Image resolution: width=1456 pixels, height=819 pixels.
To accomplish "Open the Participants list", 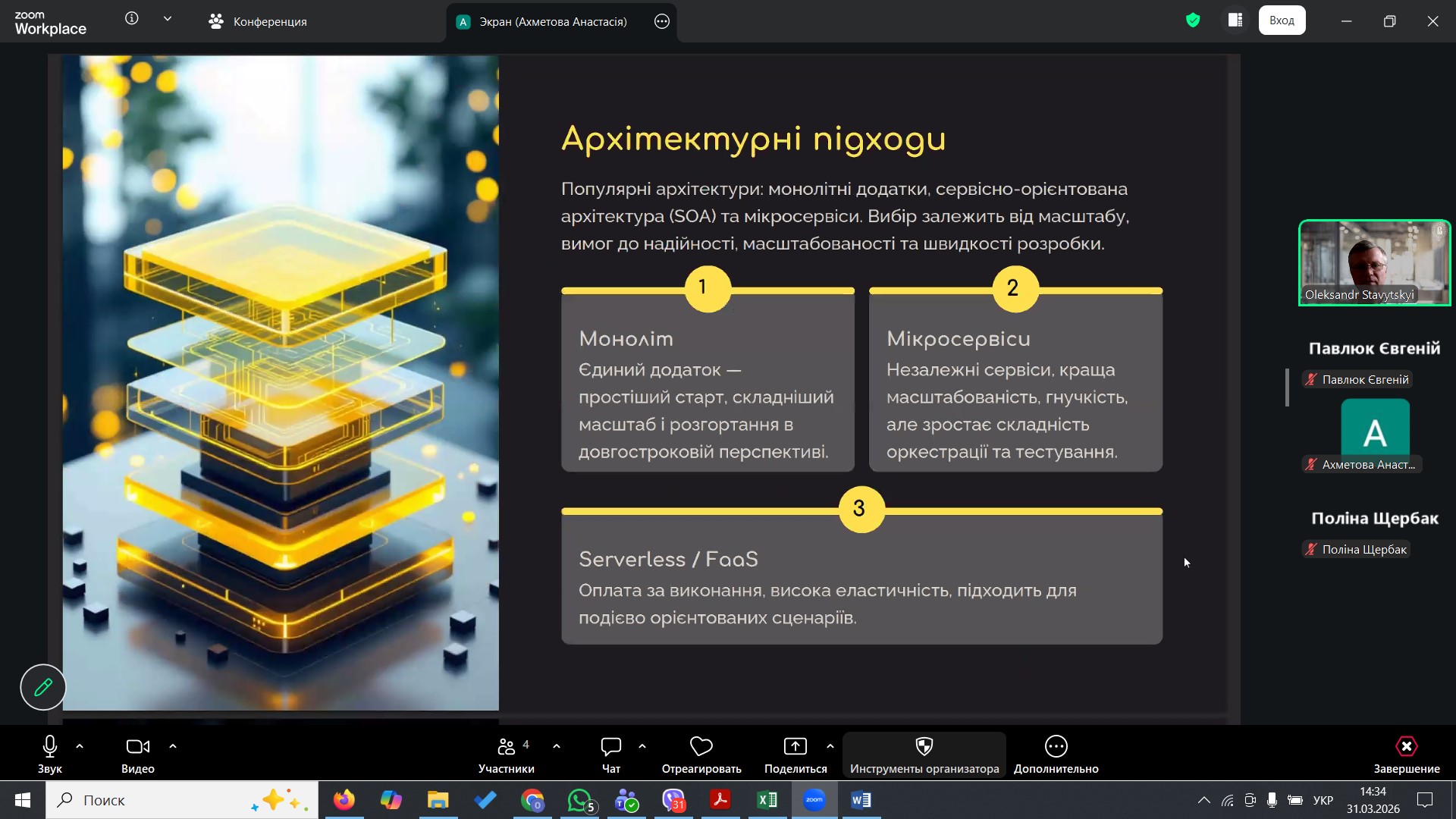I will click(507, 747).
